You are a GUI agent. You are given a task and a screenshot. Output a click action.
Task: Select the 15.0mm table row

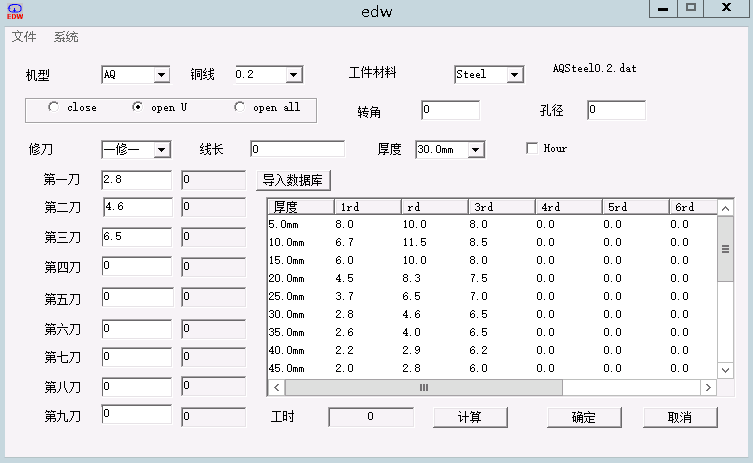(492, 260)
